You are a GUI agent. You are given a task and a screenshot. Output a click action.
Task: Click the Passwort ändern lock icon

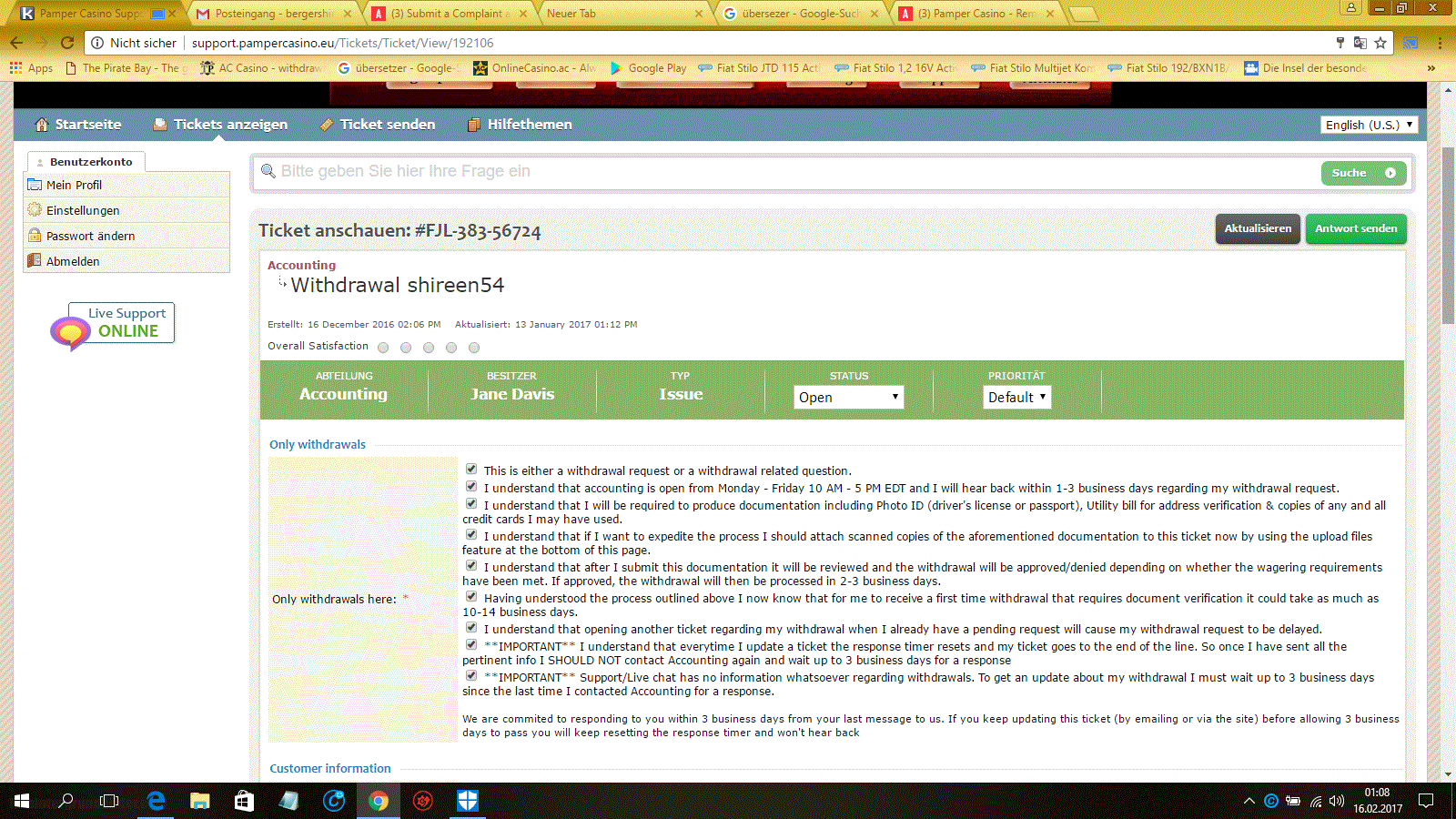pos(35,235)
